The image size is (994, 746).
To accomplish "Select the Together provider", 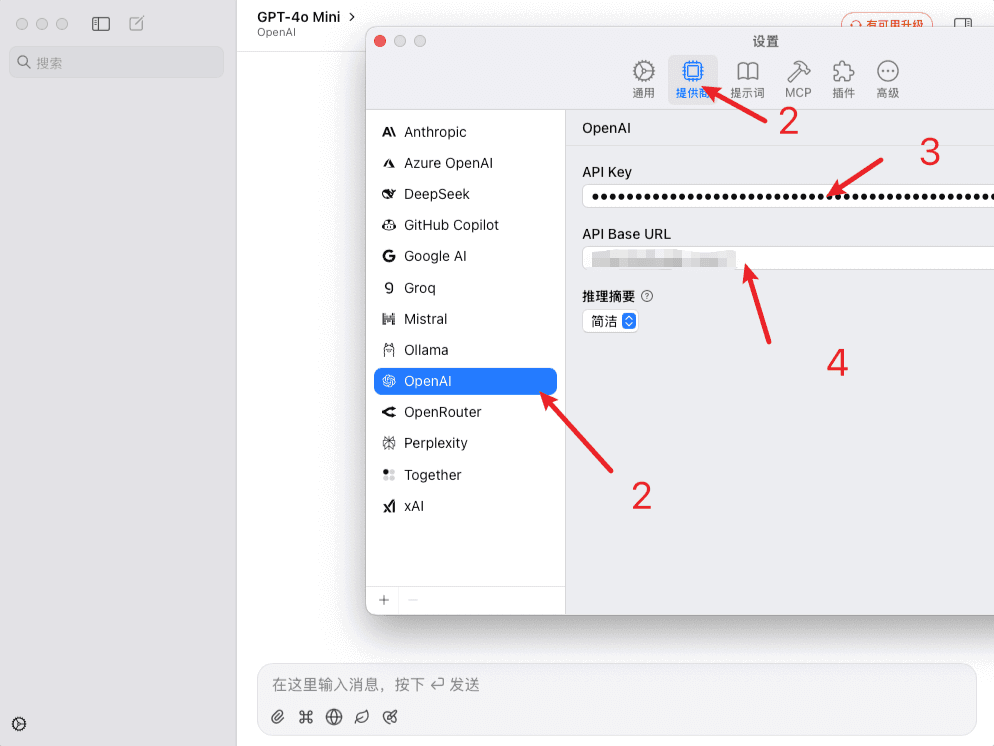I will [x=465, y=475].
